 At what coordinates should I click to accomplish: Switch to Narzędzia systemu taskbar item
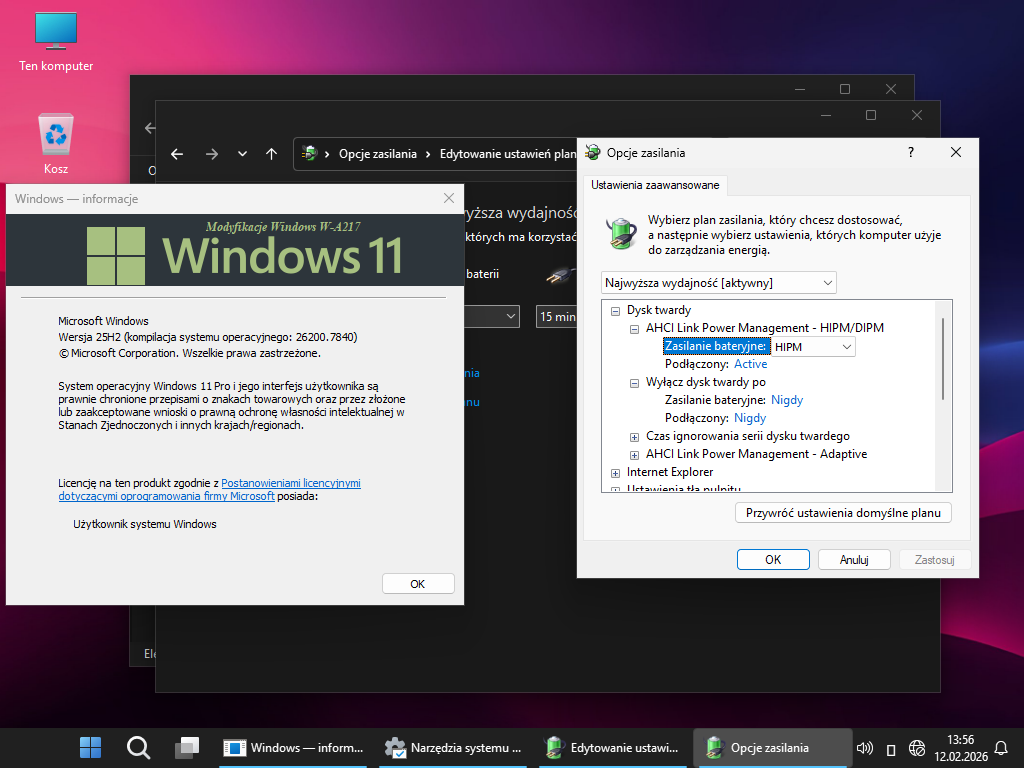click(x=453, y=747)
